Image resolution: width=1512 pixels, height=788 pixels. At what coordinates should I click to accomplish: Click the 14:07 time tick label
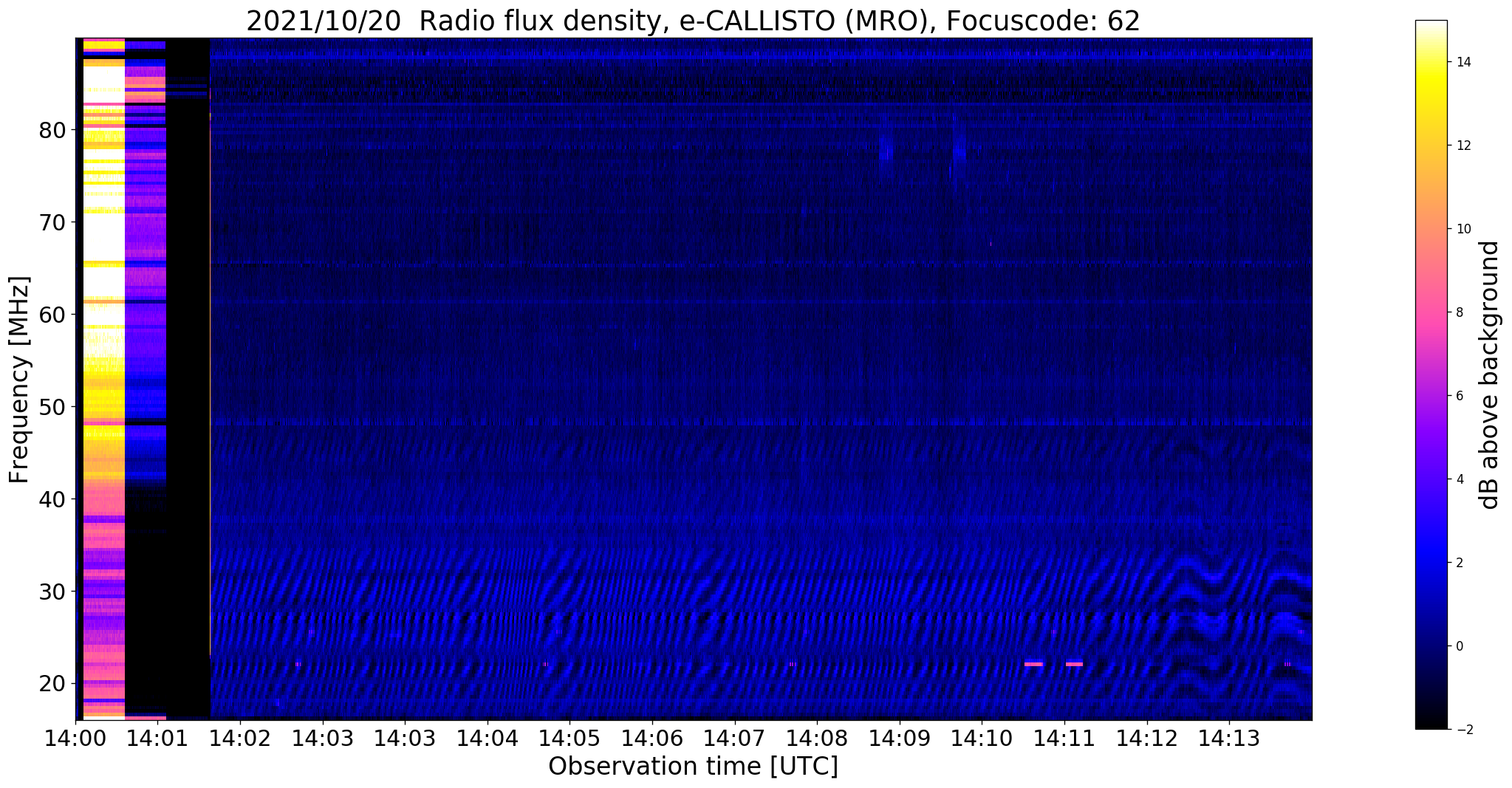point(734,737)
